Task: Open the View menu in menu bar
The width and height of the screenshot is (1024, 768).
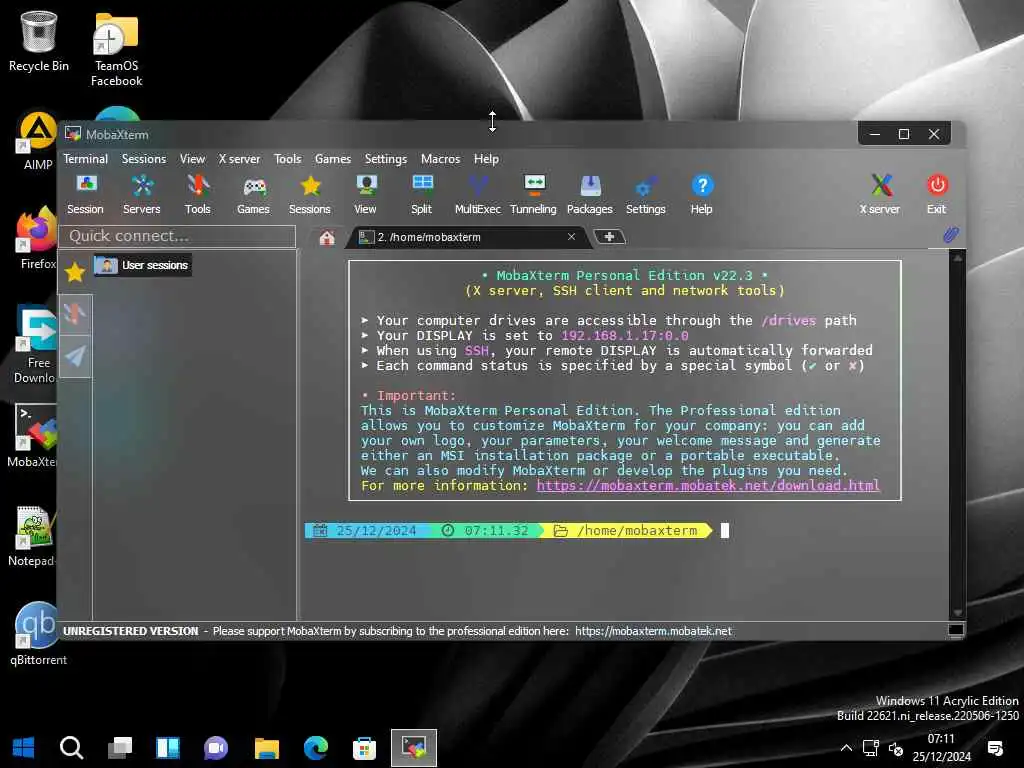Action: (x=193, y=159)
